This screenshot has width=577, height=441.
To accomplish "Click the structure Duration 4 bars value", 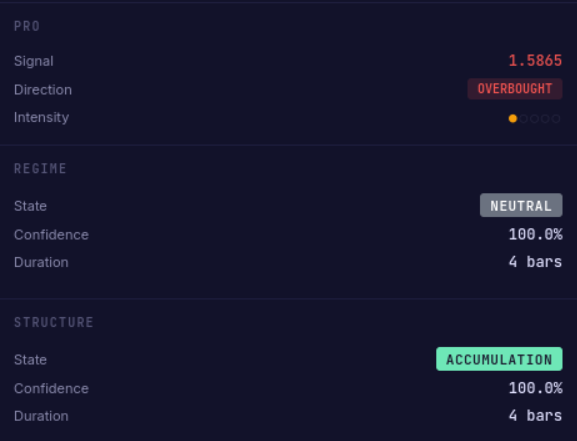I will click(535, 416).
